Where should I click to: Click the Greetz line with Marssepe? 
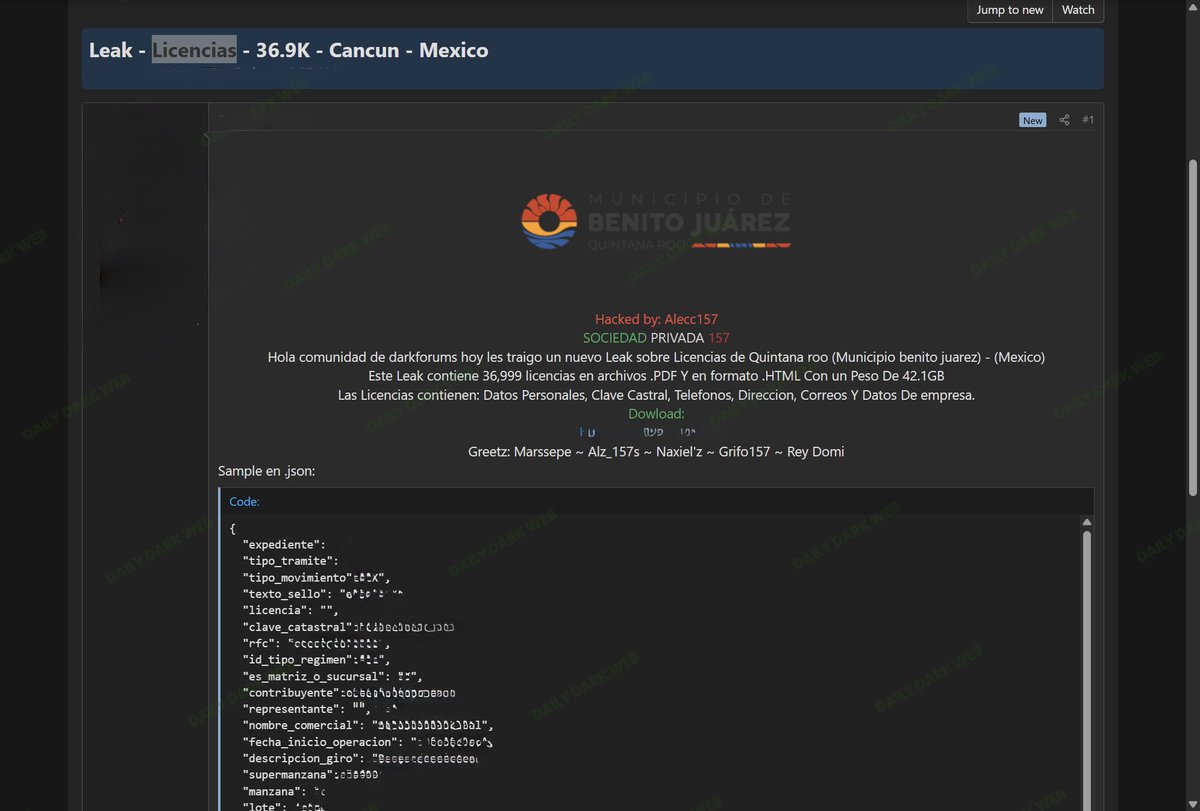[x=656, y=451]
